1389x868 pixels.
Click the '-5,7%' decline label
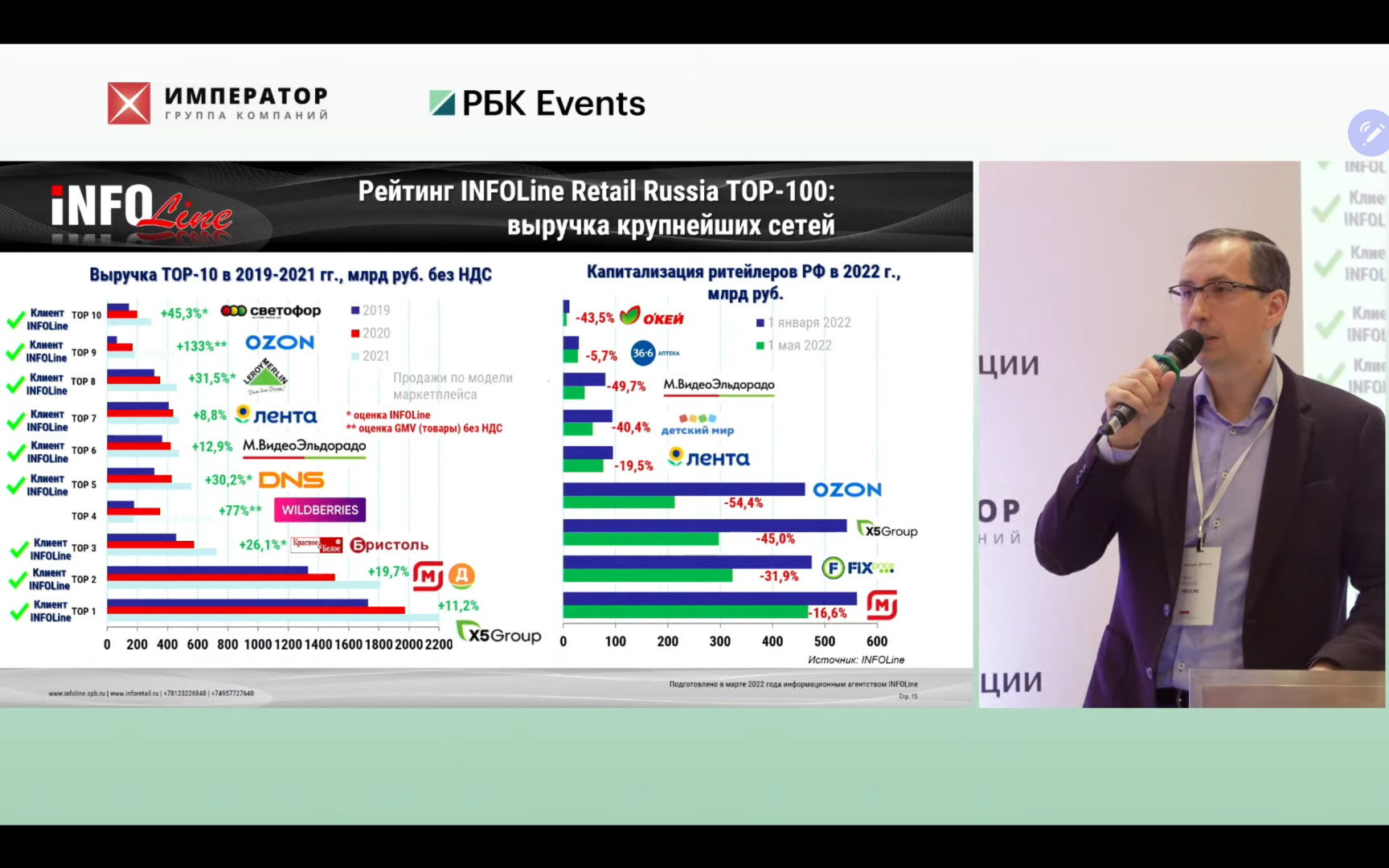601,356
